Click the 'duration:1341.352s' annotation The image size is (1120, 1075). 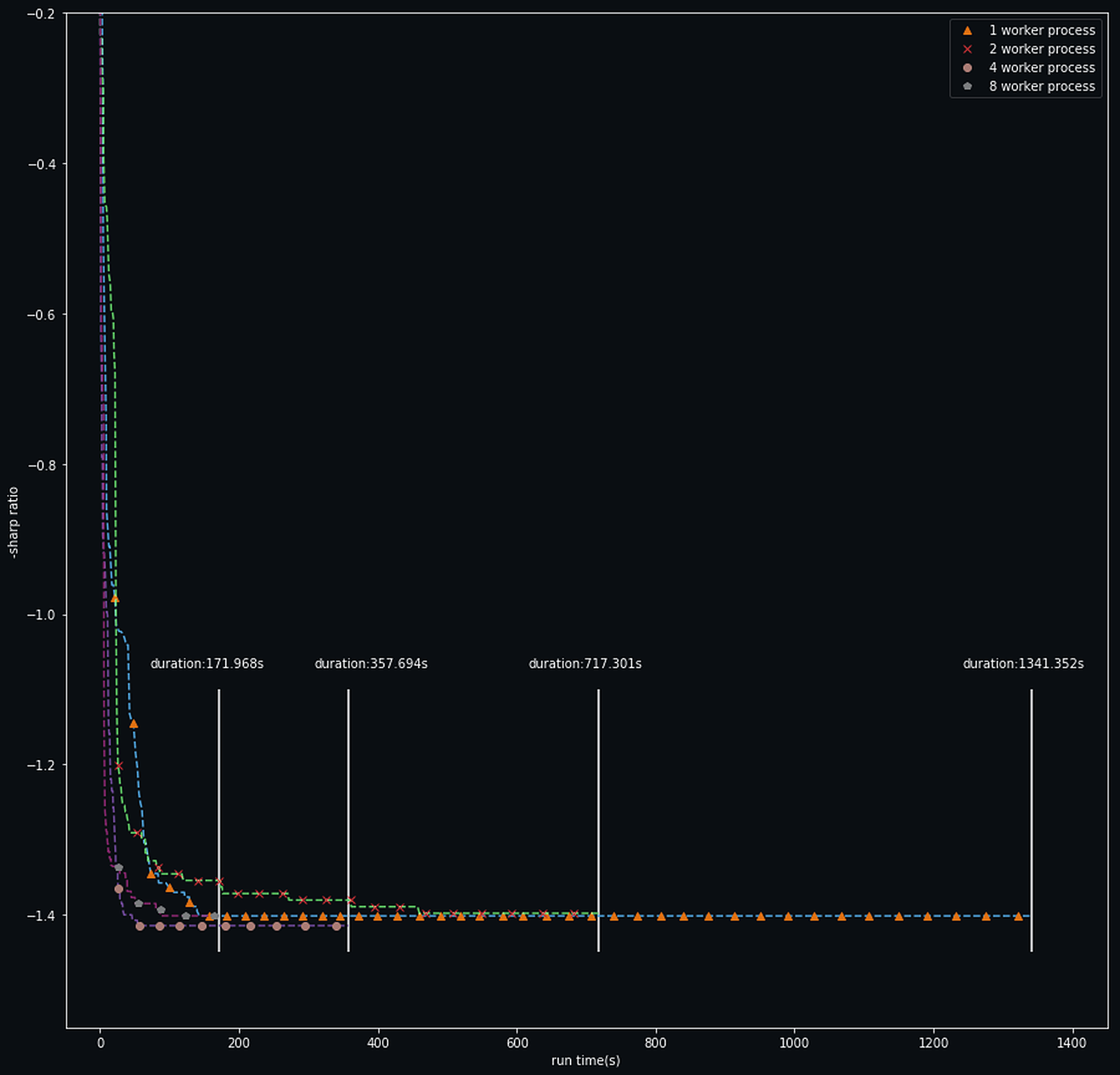[1023, 664]
